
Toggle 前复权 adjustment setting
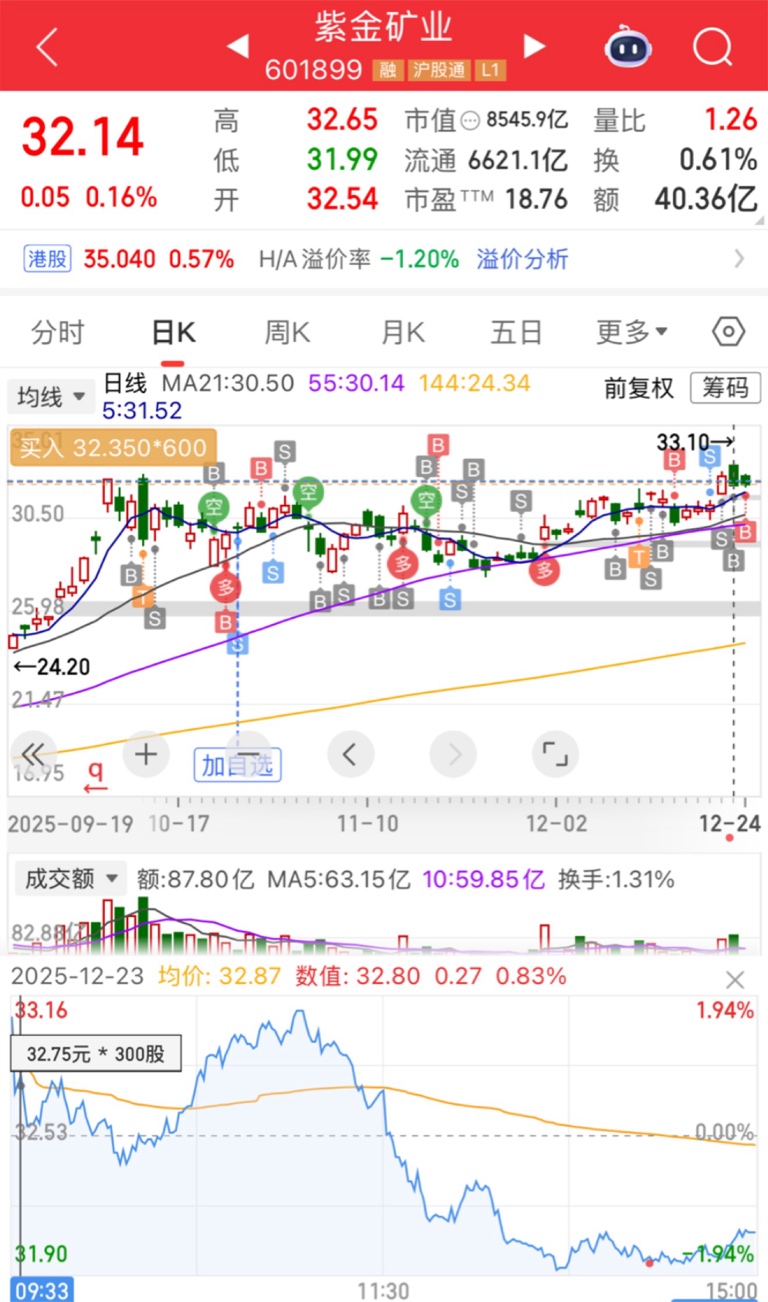click(x=639, y=388)
